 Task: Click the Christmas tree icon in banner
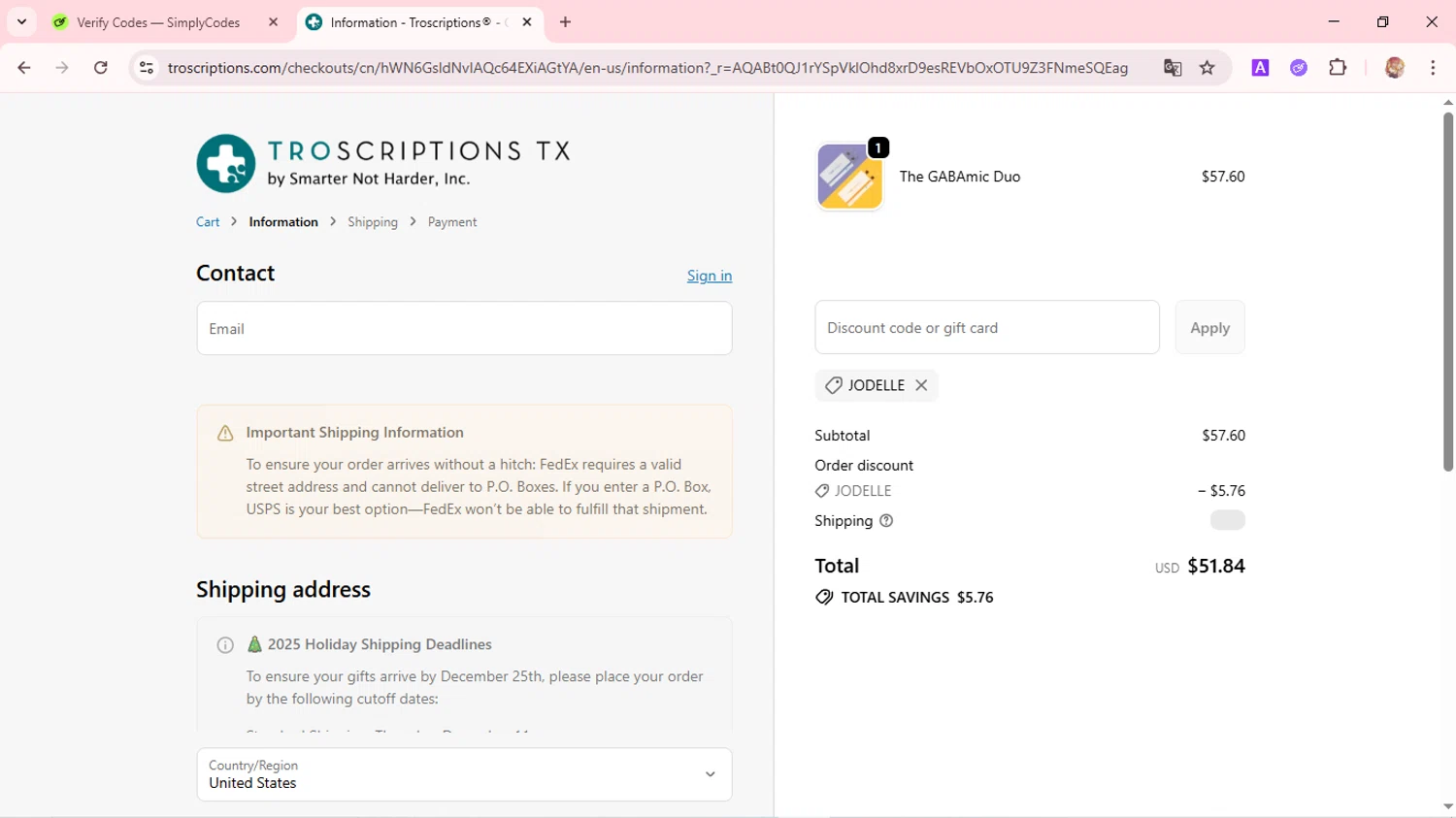(254, 644)
